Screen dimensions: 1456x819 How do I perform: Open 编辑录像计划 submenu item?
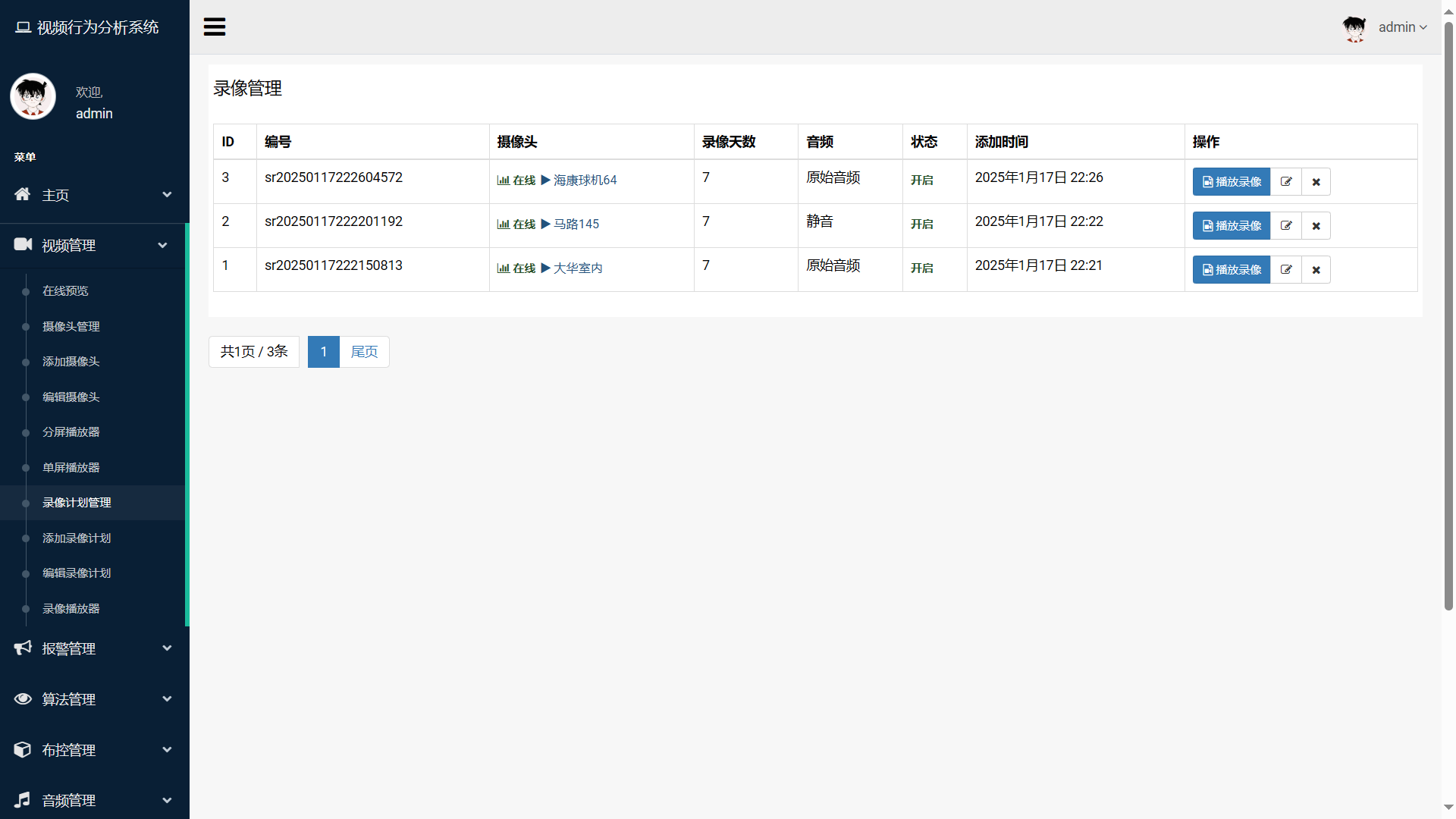[x=77, y=573]
